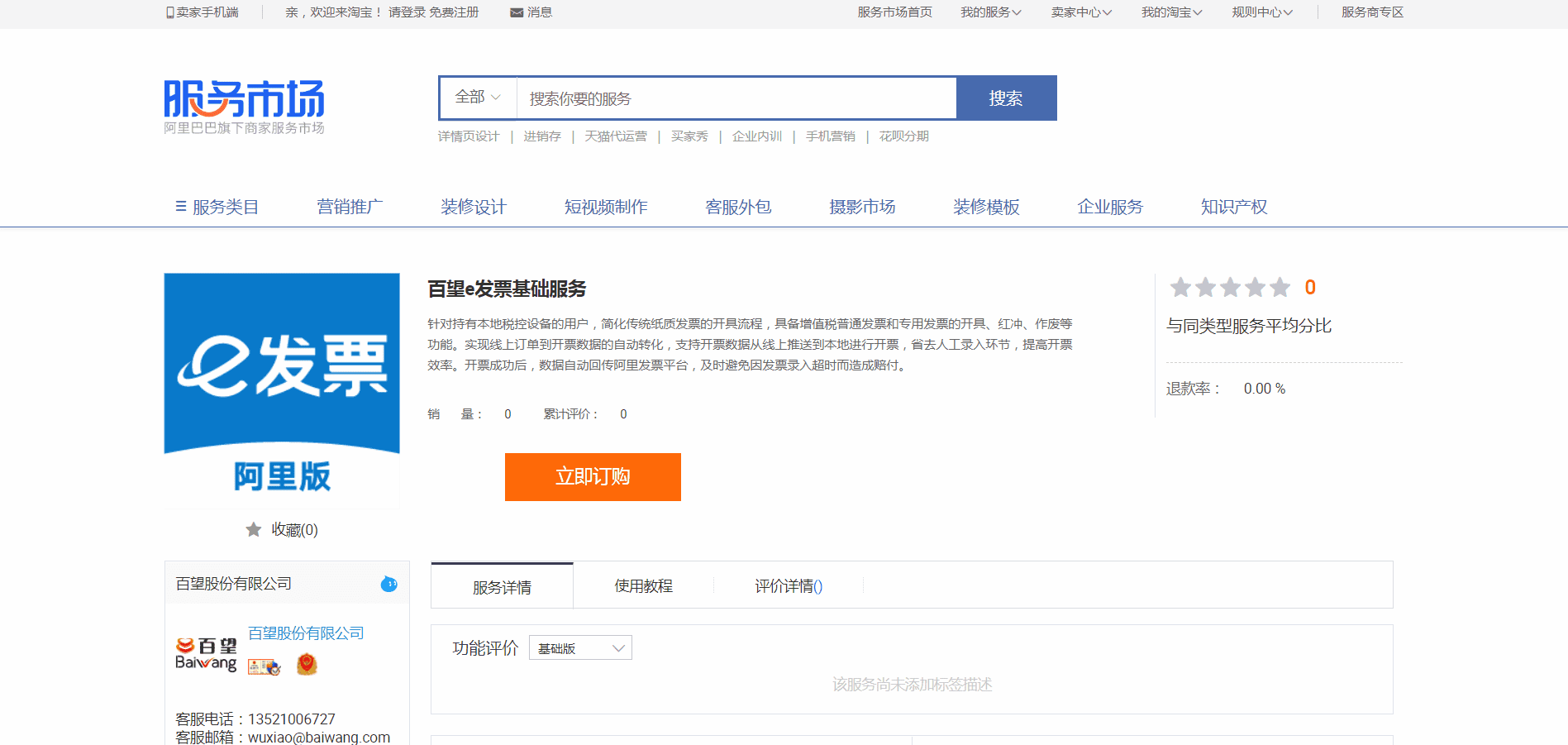1568x745 pixels.
Task: Open the 企业服务 navigation menu
Action: (x=1110, y=207)
